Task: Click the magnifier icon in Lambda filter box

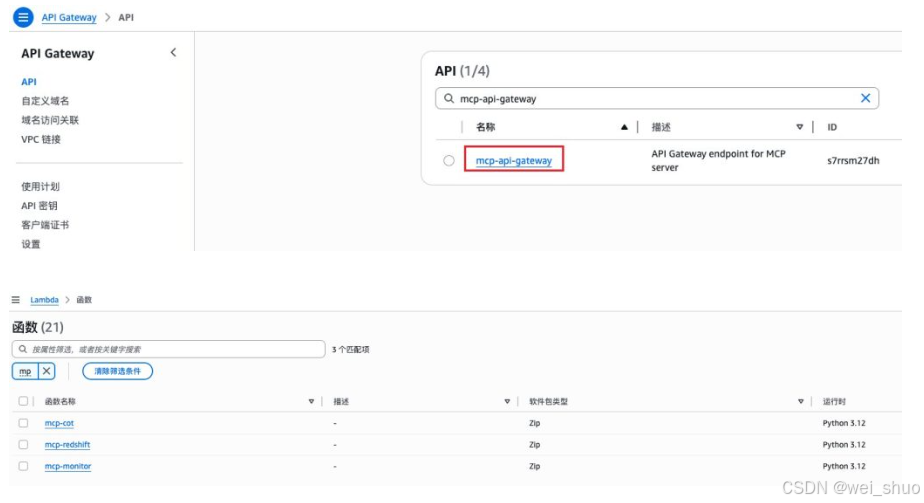Action: pyautogui.click(x=23, y=349)
